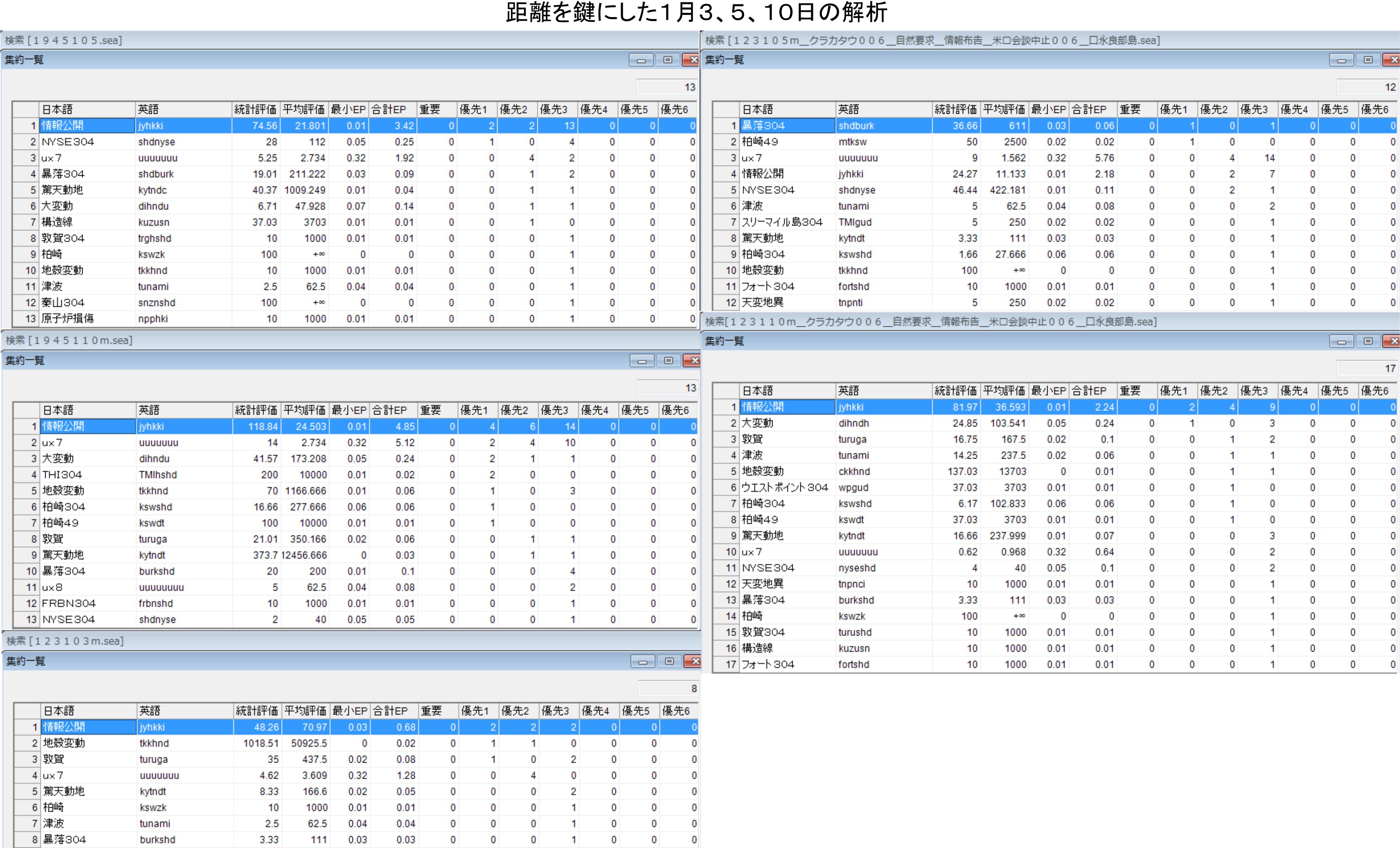Select the THI304 row
The image size is (1400, 848).
pos(62,474)
